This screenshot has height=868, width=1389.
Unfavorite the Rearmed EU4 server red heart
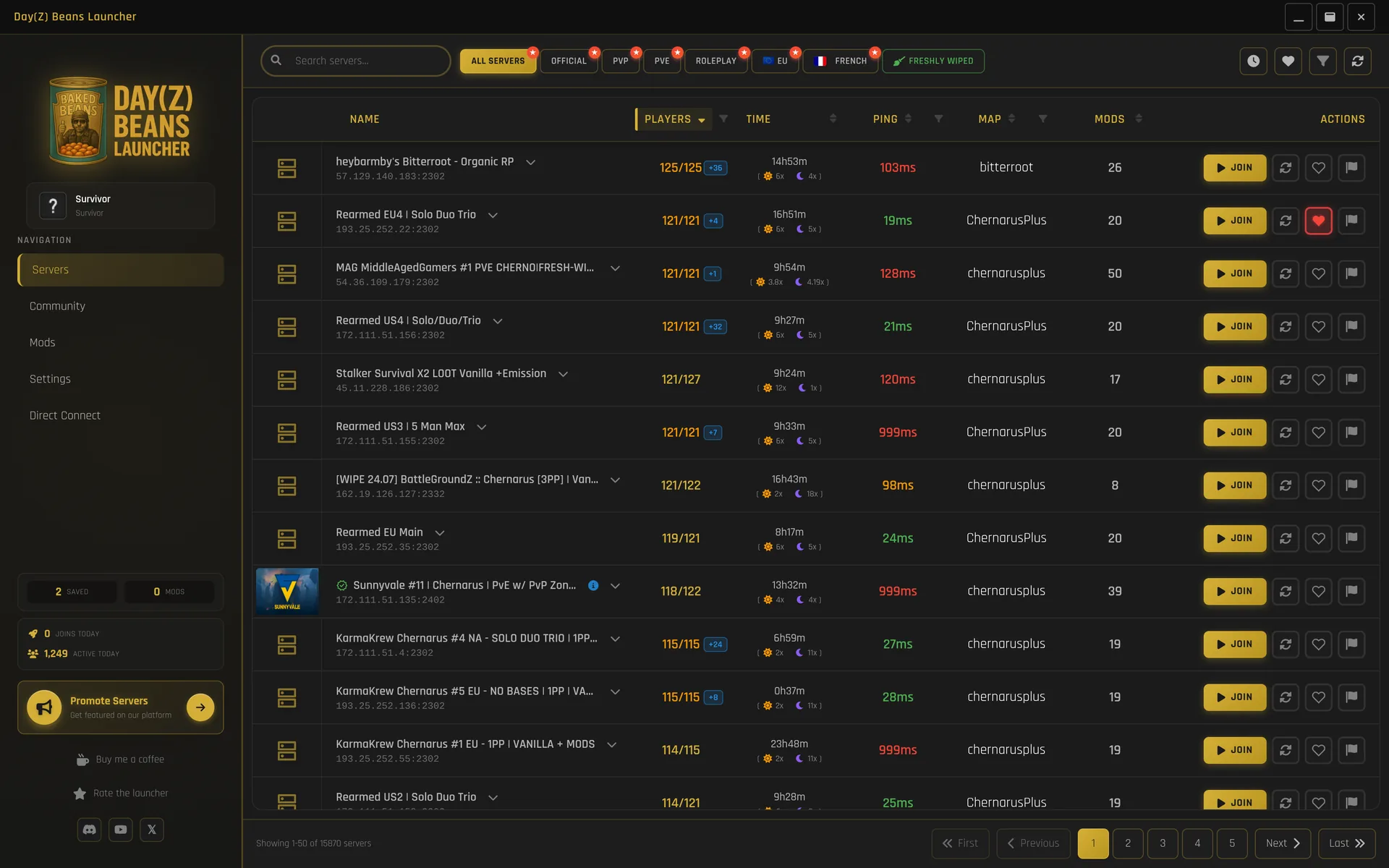click(x=1319, y=221)
